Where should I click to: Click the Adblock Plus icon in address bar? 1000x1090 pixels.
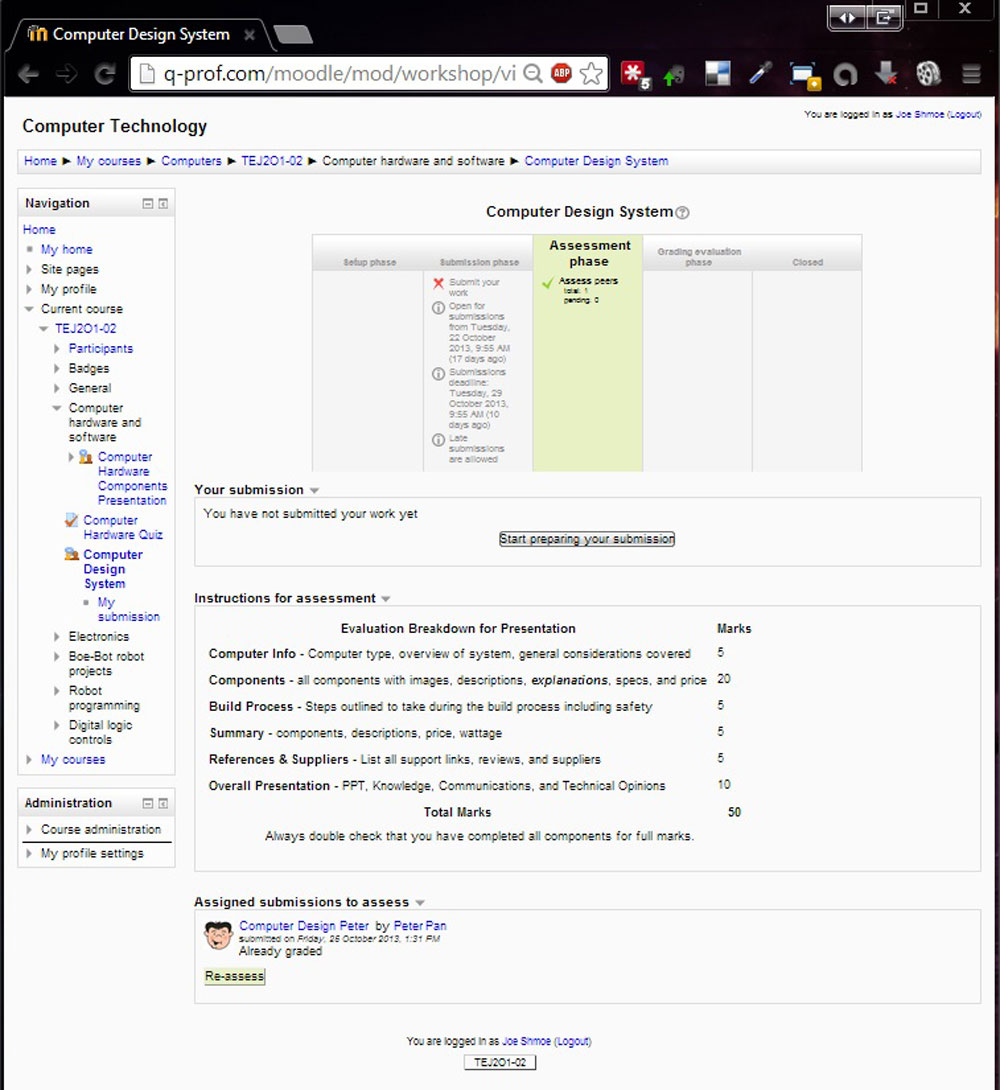tap(561, 73)
